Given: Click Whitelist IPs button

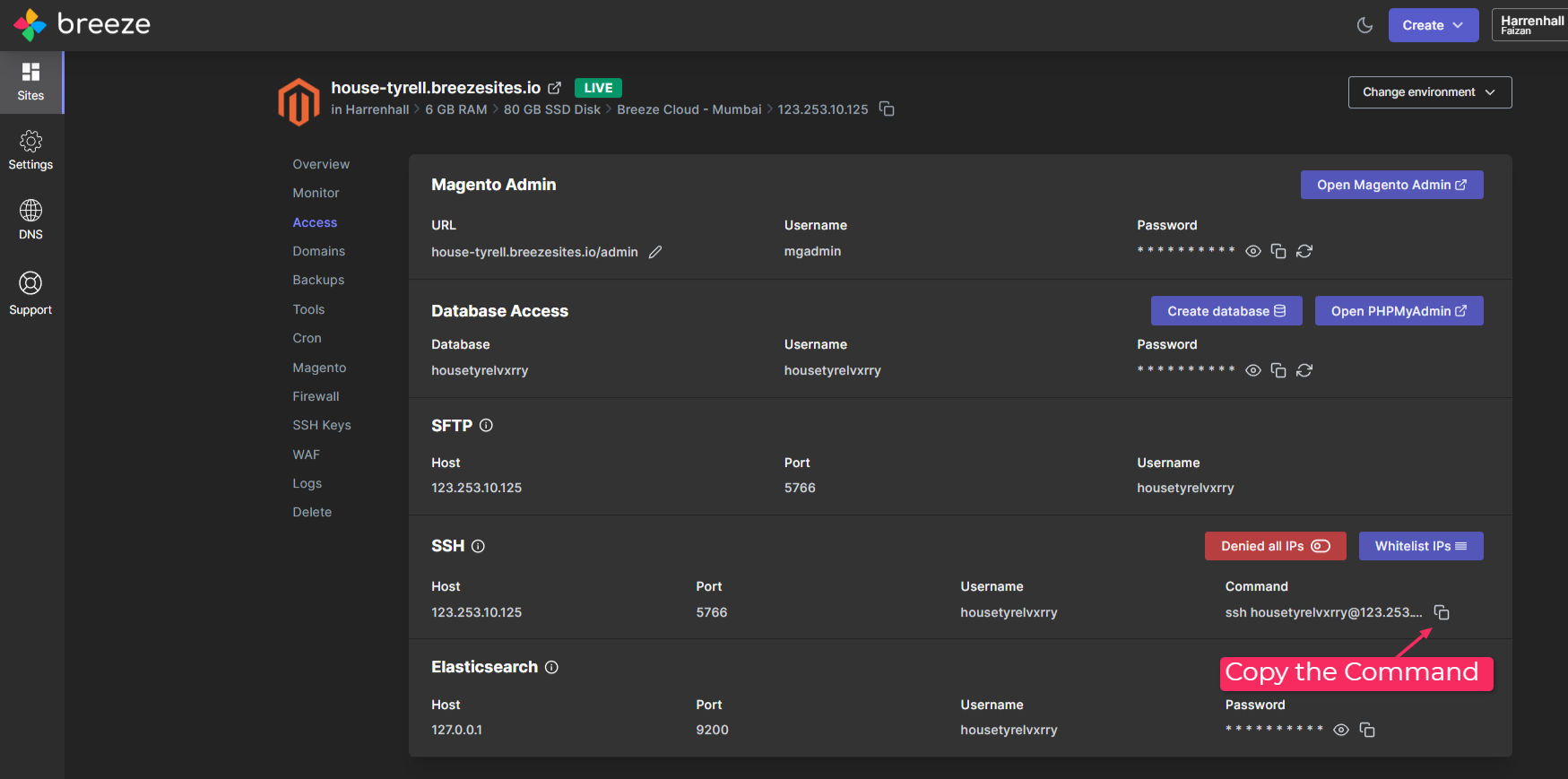Looking at the screenshot, I should tap(1421, 546).
